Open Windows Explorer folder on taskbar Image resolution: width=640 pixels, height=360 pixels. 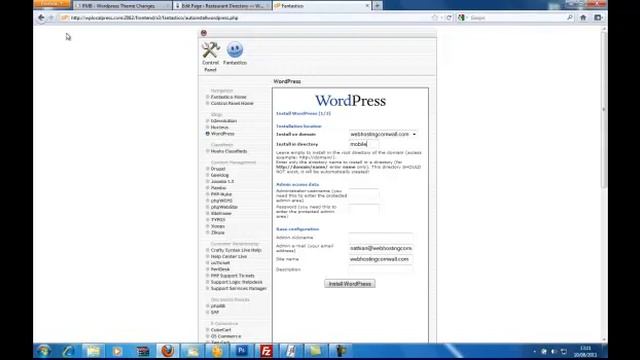(x=93, y=351)
